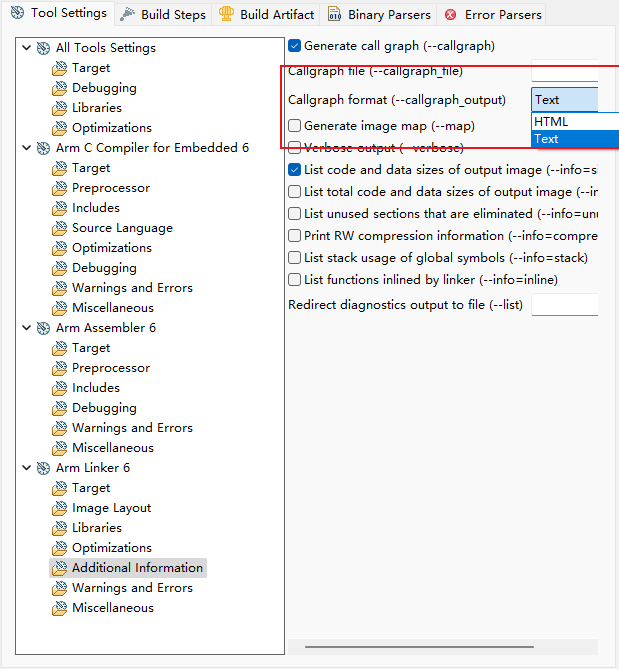Click the horizontal scrollbar below the options

[x=443, y=647]
